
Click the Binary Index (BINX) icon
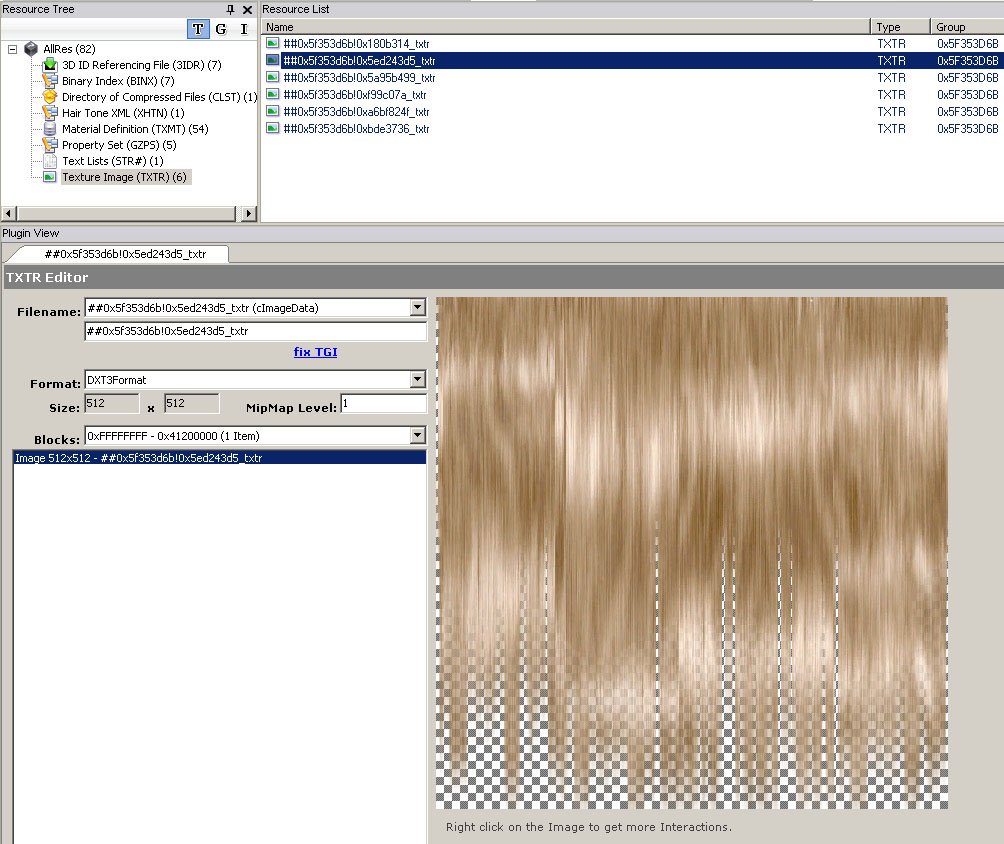coord(50,81)
